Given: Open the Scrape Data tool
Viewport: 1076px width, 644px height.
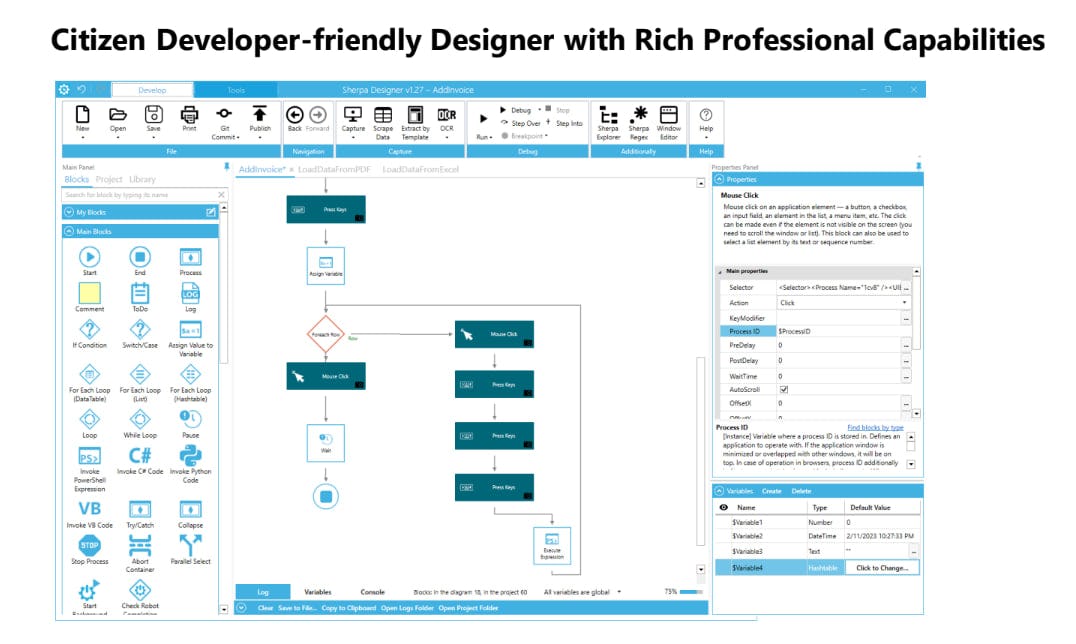Looking at the screenshot, I should pos(384,115).
